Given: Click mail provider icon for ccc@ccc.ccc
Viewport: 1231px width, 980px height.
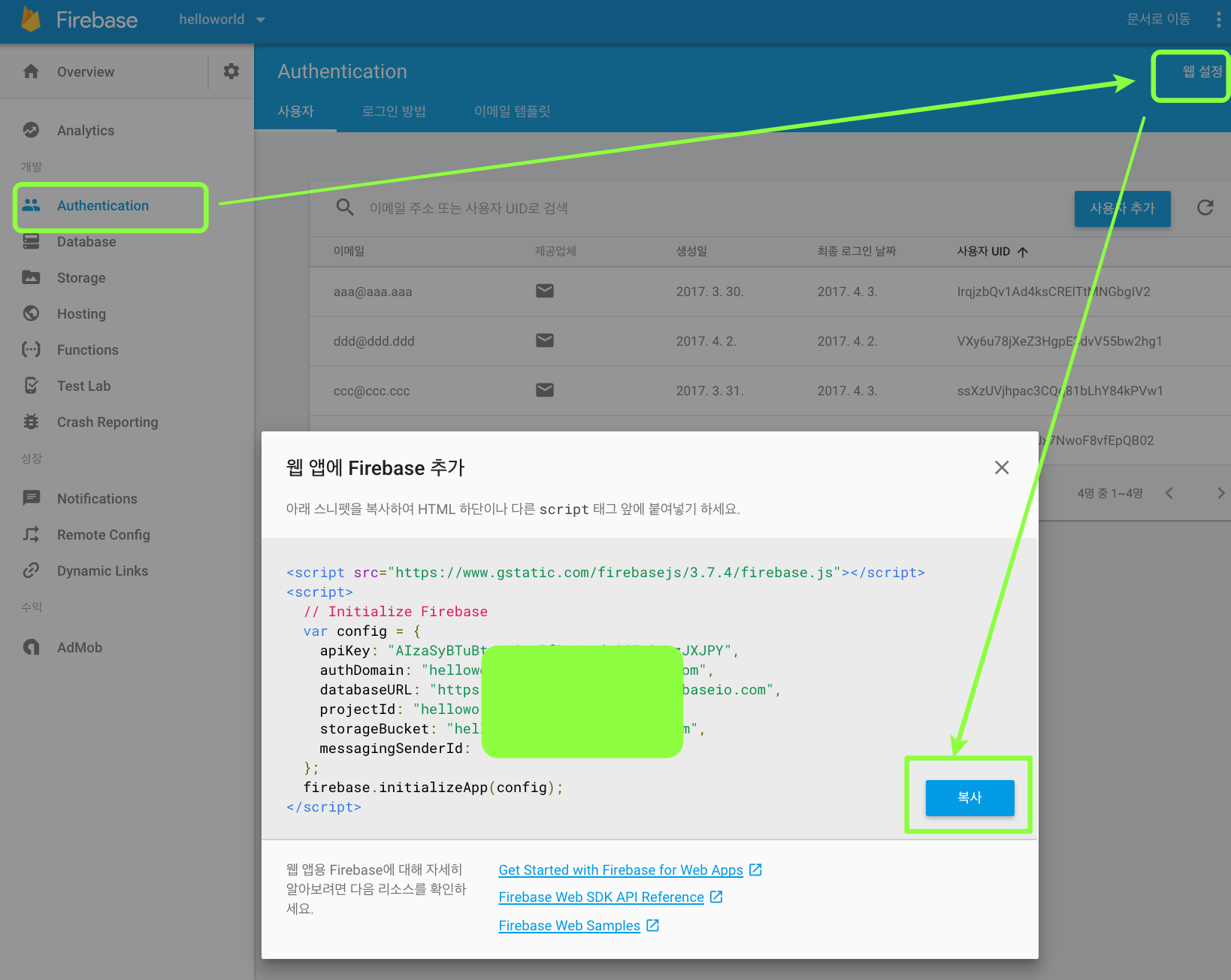Looking at the screenshot, I should coord(545,389).
